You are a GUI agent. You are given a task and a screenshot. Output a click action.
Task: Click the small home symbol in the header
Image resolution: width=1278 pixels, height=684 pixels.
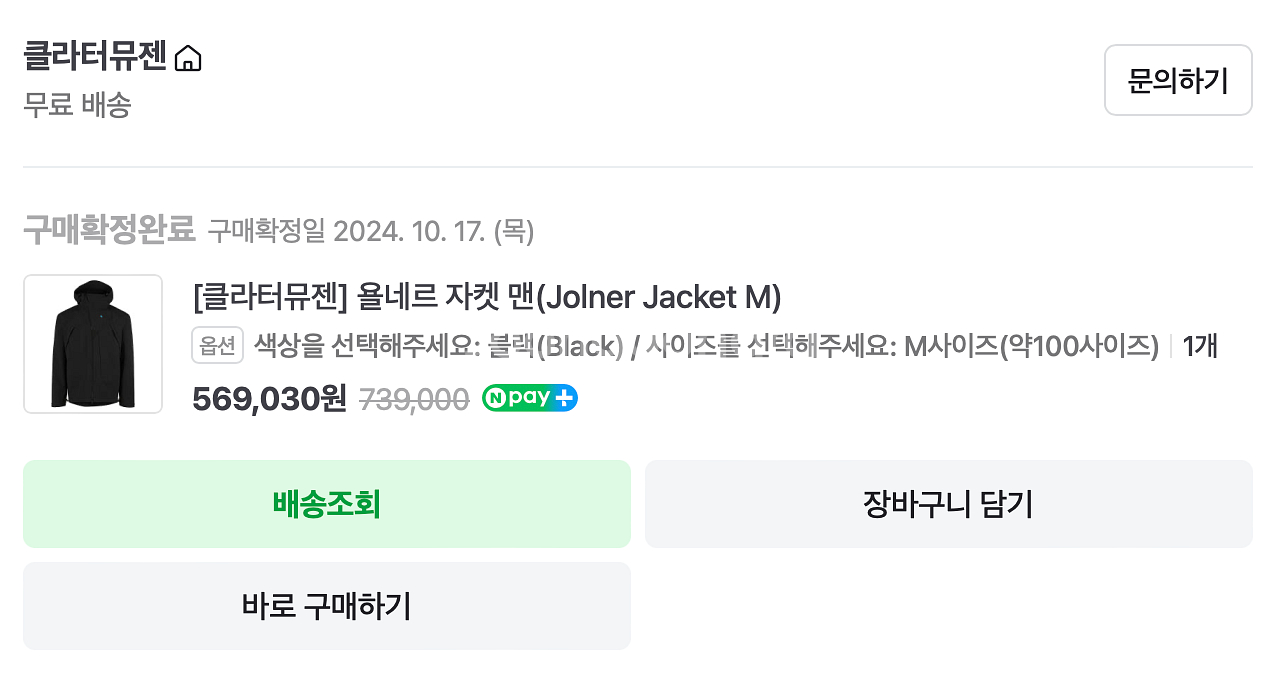pos(189,58)
